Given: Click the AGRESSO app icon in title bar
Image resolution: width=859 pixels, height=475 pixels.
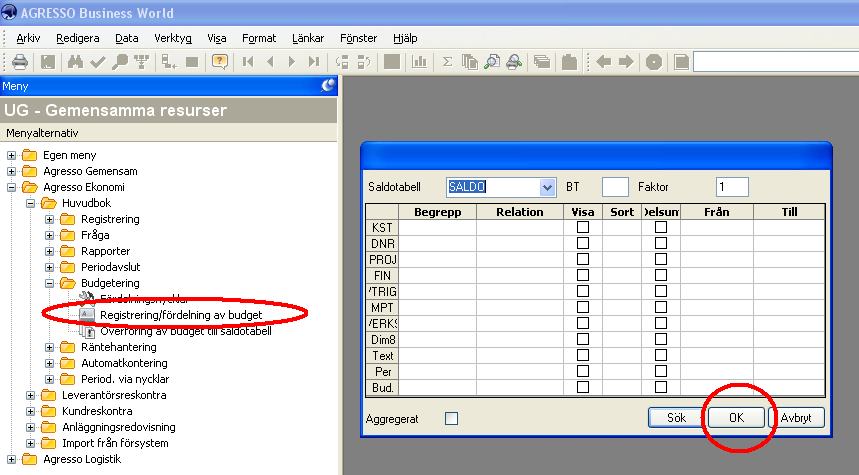Looking at the screenshot, I should pos(9,12).
